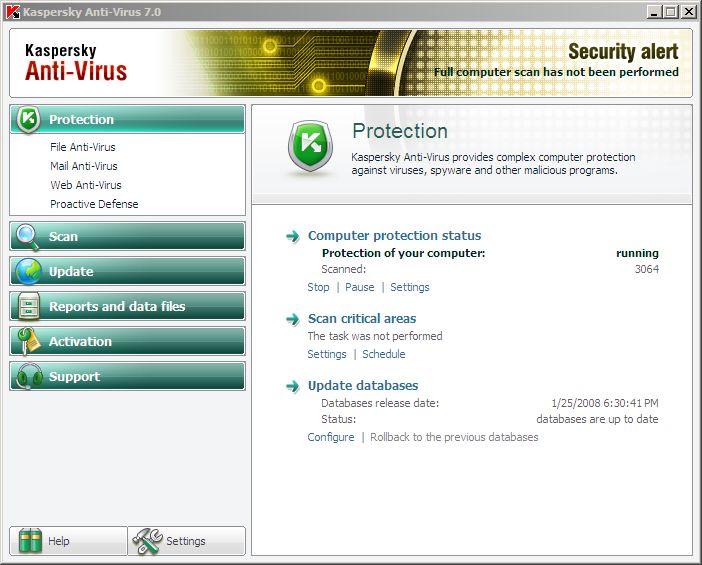Click the Update globe icon
The width and height of the screenshot is (702, 565).
(29, 272)
